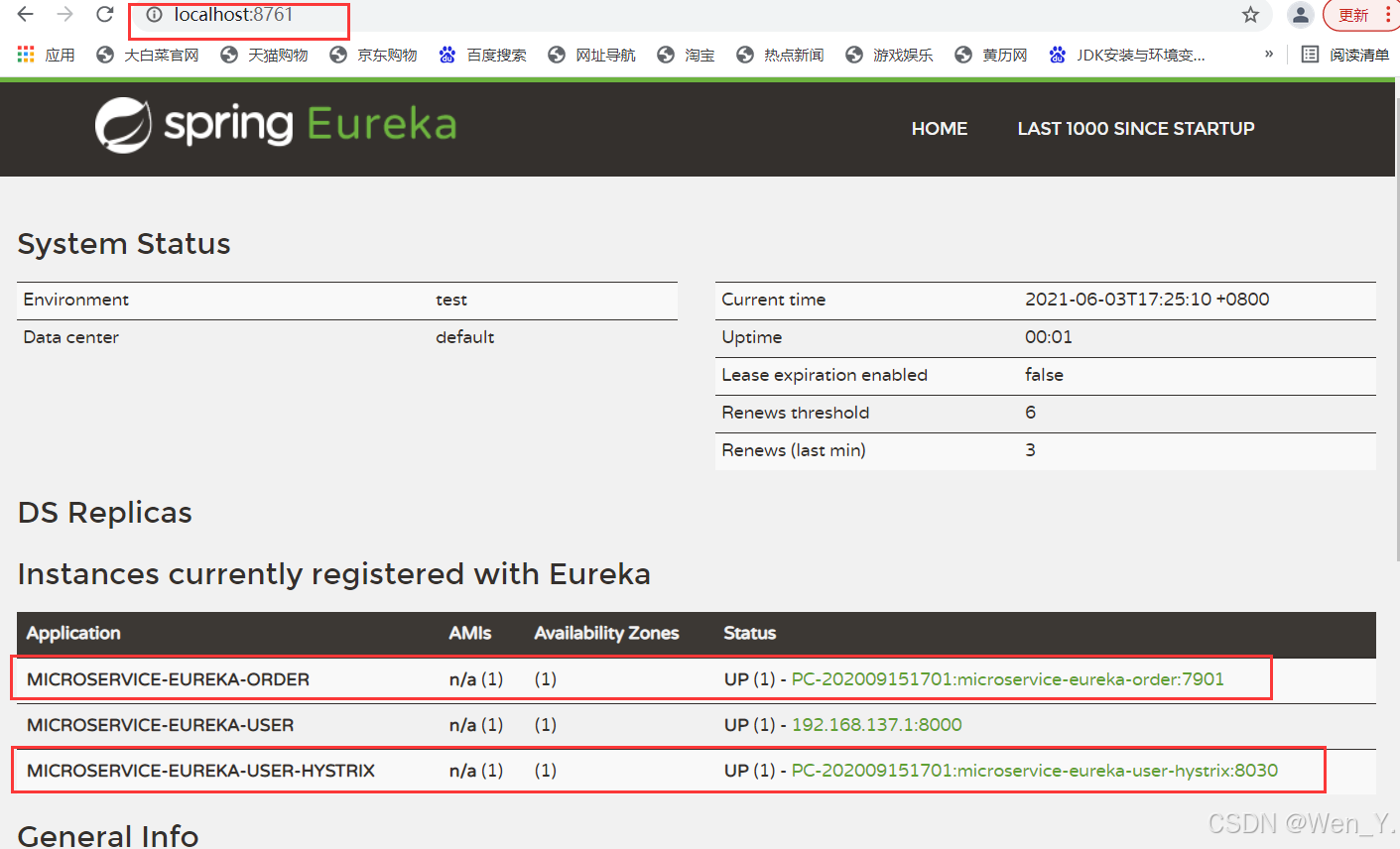
Task: Select the HOME menu item
Action: (x=939, y=128)
